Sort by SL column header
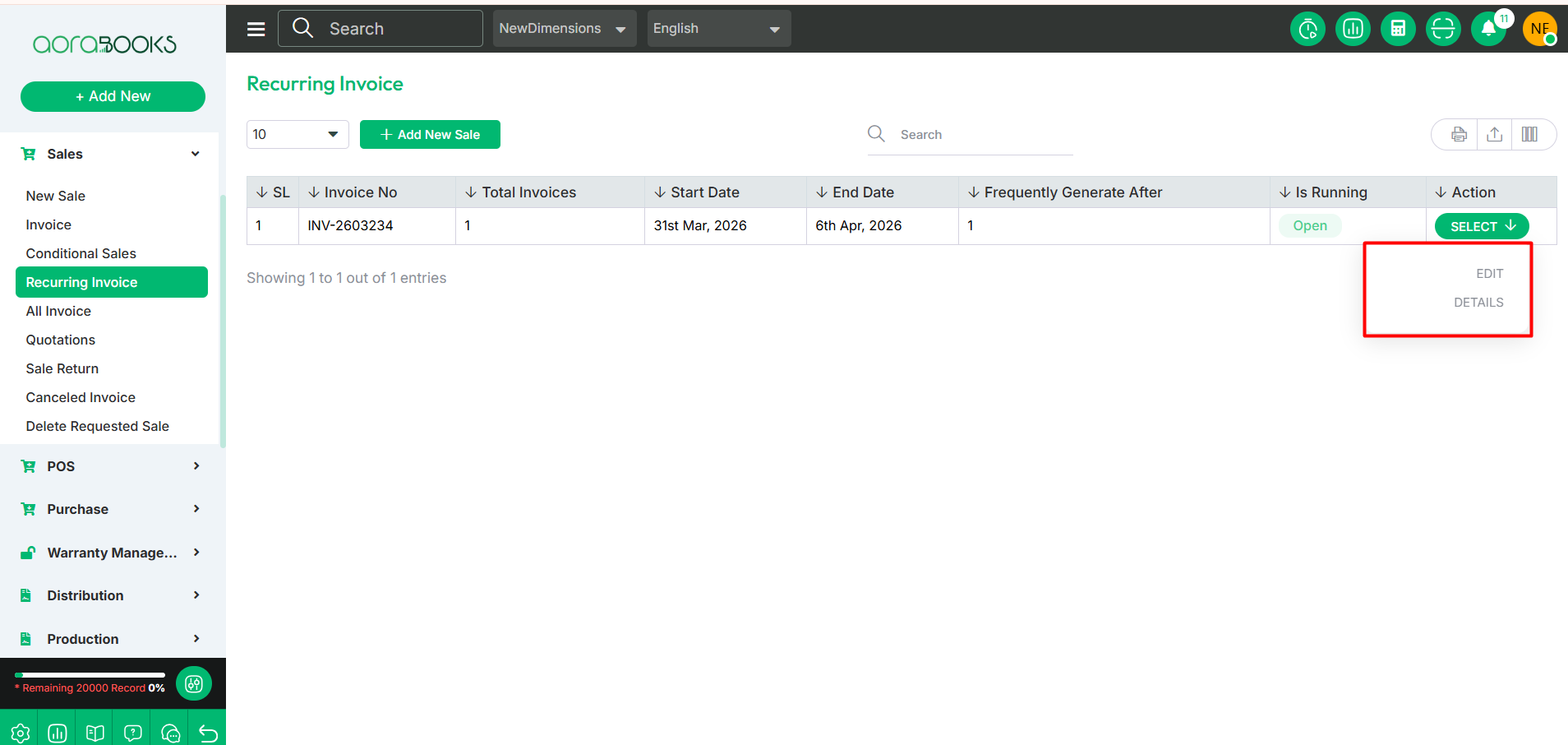This screenshot has width=1568, height=745. coord(273,192)
